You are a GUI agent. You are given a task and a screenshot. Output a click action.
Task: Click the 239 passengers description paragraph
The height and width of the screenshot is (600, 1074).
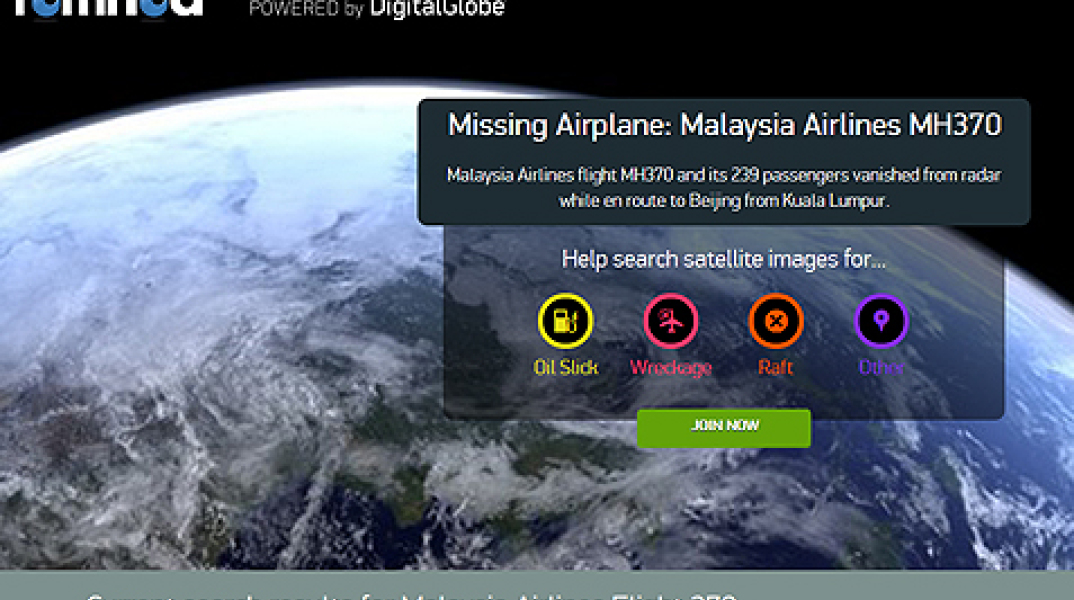[x=724, y=188]
